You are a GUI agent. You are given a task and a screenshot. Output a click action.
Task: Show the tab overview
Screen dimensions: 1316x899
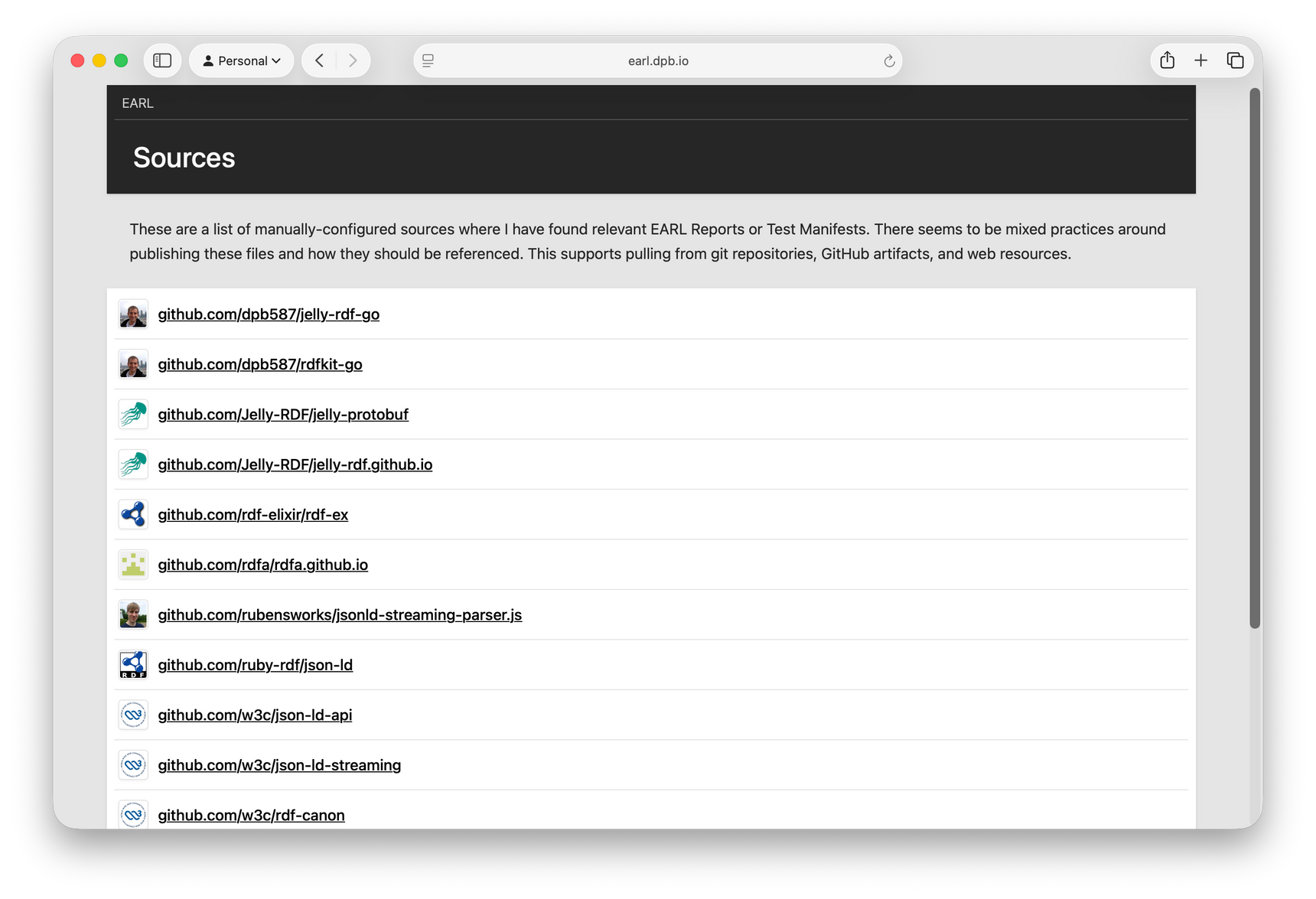pos(1235,60)
